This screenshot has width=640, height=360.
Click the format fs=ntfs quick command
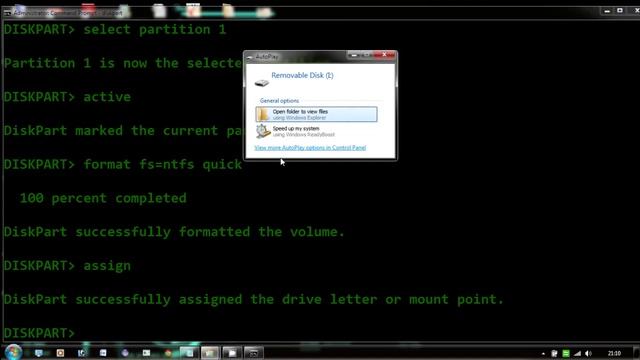(x=162, y=164)
